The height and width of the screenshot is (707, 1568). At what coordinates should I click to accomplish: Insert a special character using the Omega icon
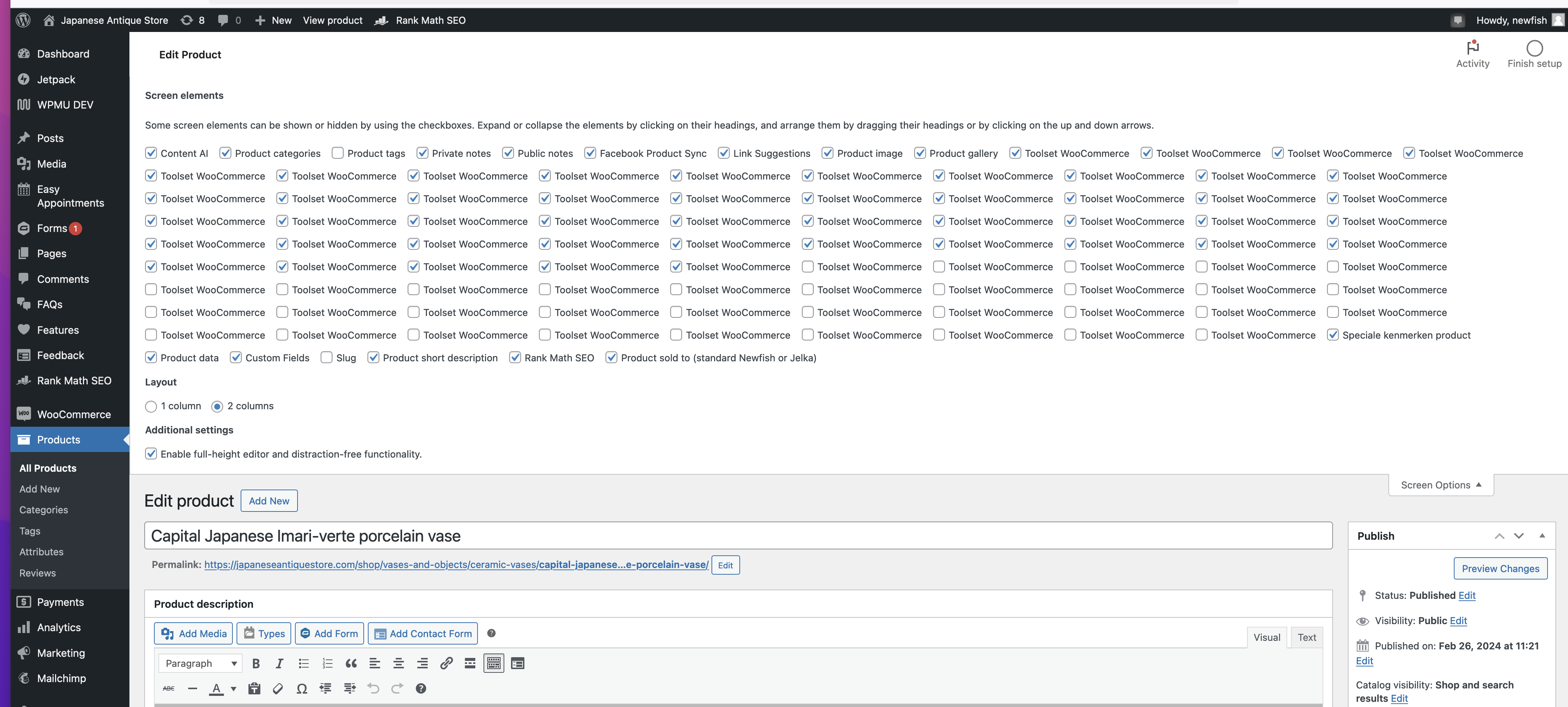click(x=301, y=688)
